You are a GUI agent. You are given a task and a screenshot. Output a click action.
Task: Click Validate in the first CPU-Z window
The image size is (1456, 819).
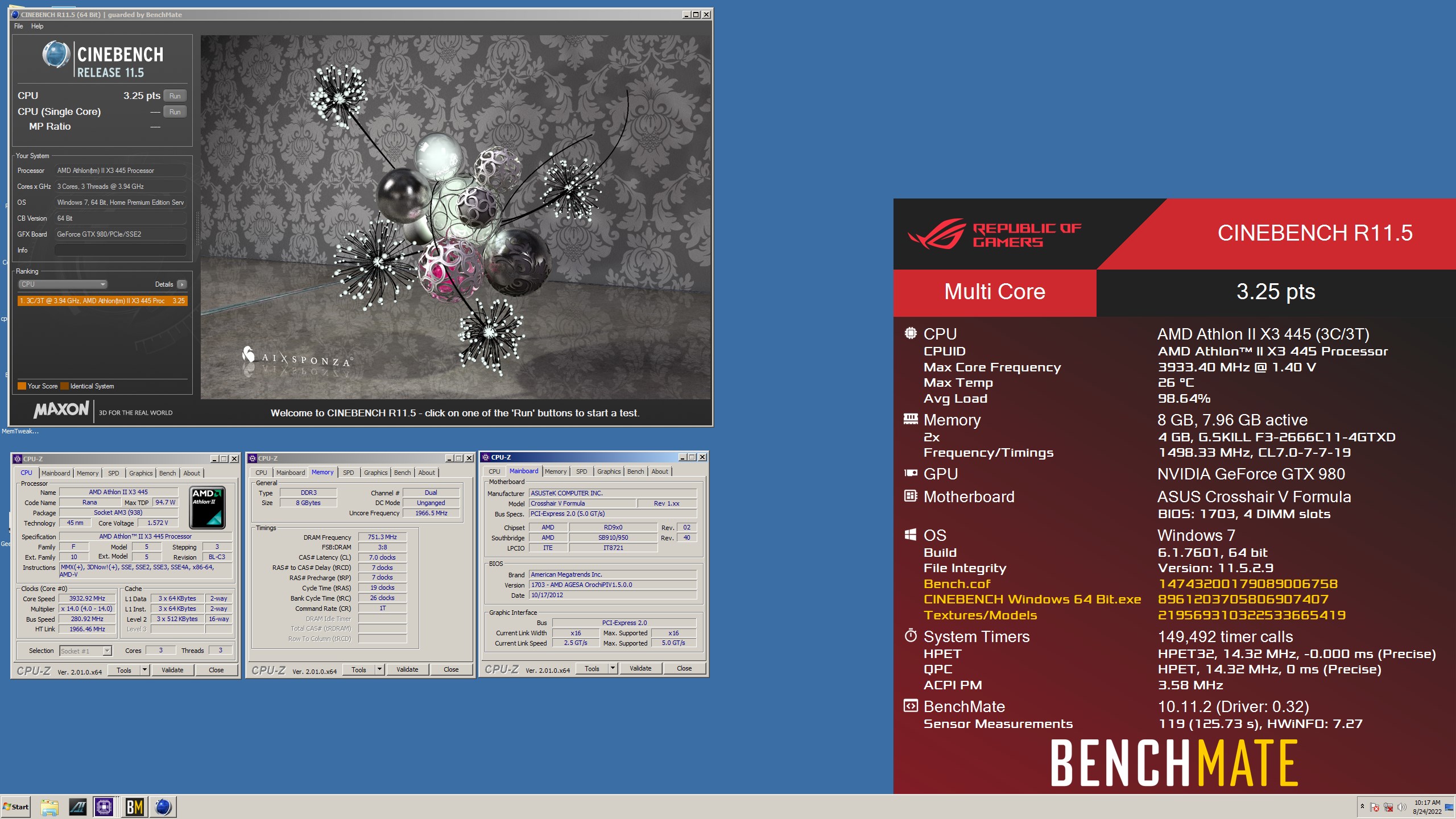(x=172, y=671)
